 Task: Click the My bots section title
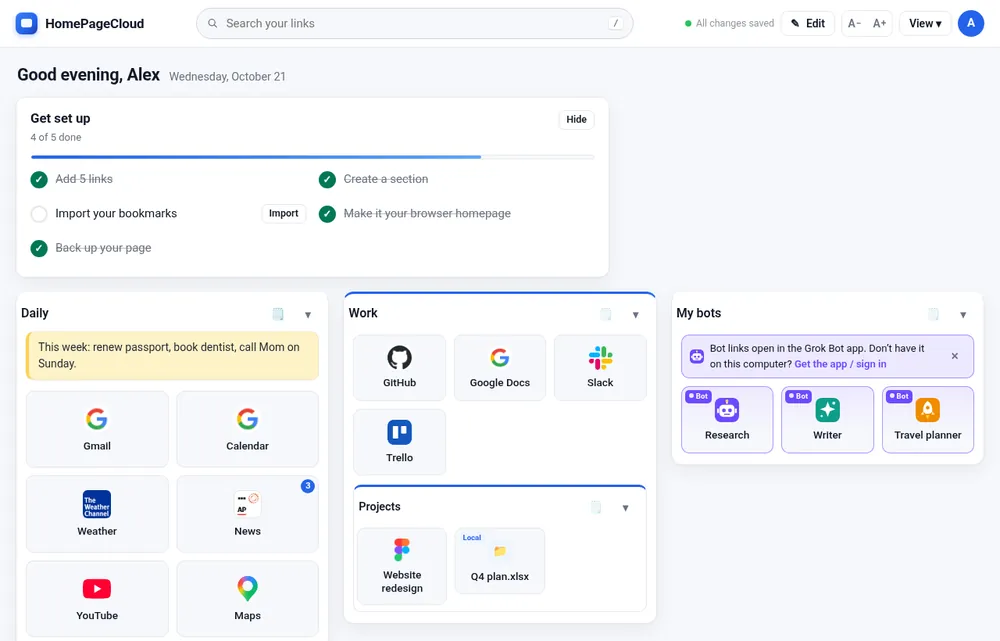698,313
